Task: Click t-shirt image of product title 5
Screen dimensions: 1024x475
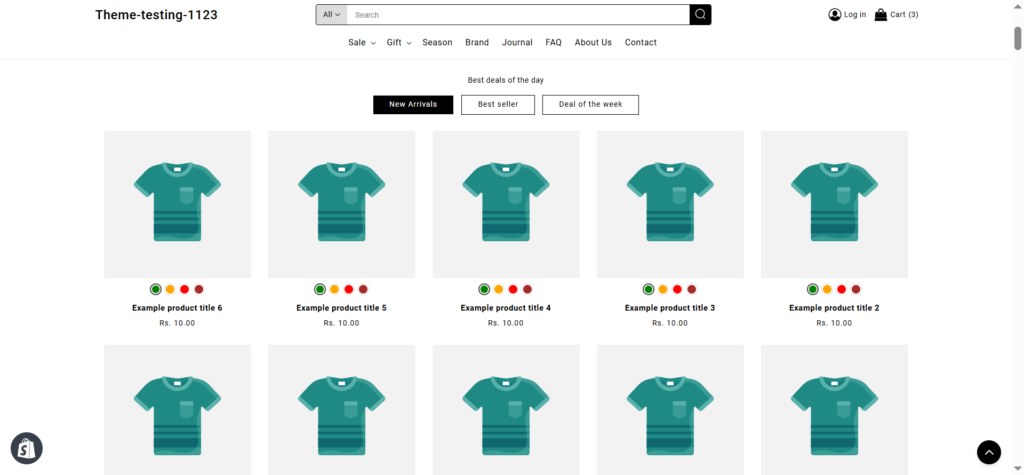Action: click(x=342, y=205)
